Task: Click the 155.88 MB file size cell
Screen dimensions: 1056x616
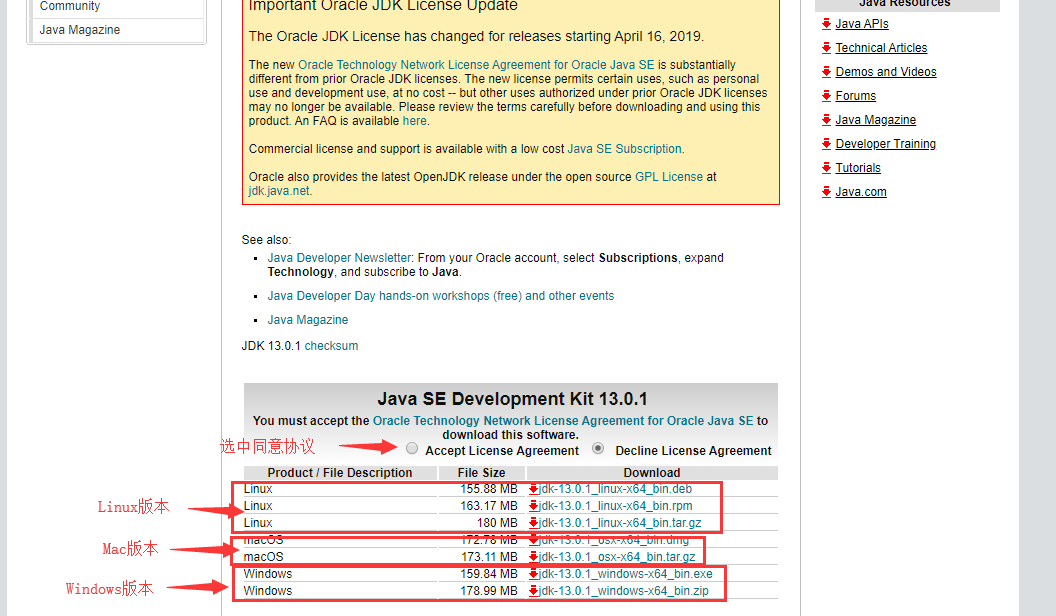Action: coord(489,489)
